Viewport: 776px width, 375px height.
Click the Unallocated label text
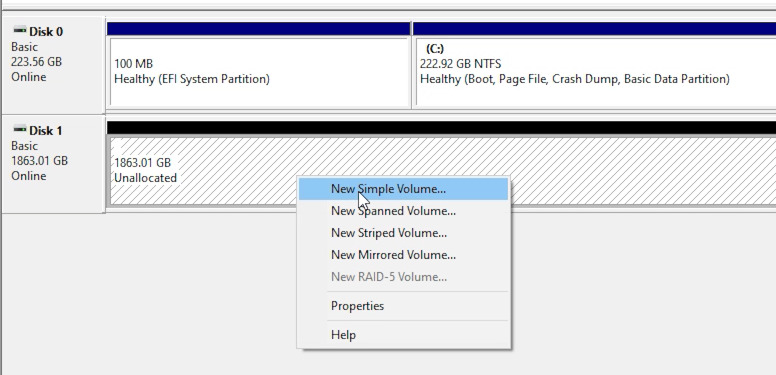tap(146, 178)
